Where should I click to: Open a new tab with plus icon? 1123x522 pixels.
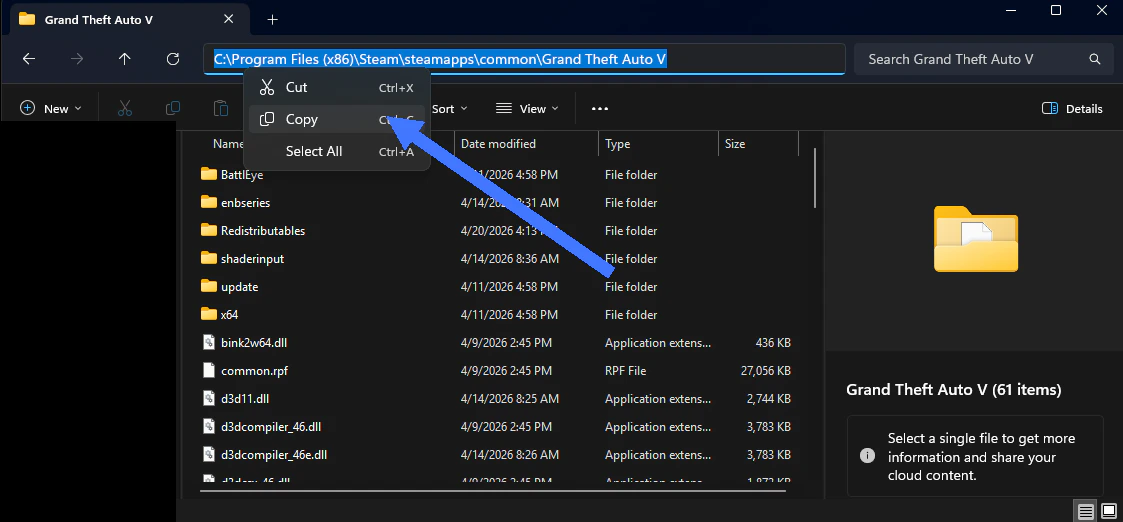pyautogui.click(x=272, y=19)
